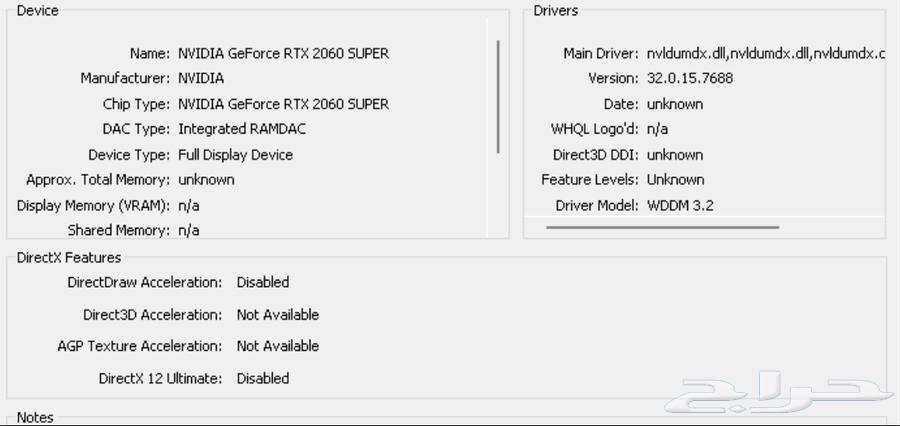This screenshot has width=900, height=426.
Task: Click the WHQL Logo'd n/a value
Action: tap(657, 129)
